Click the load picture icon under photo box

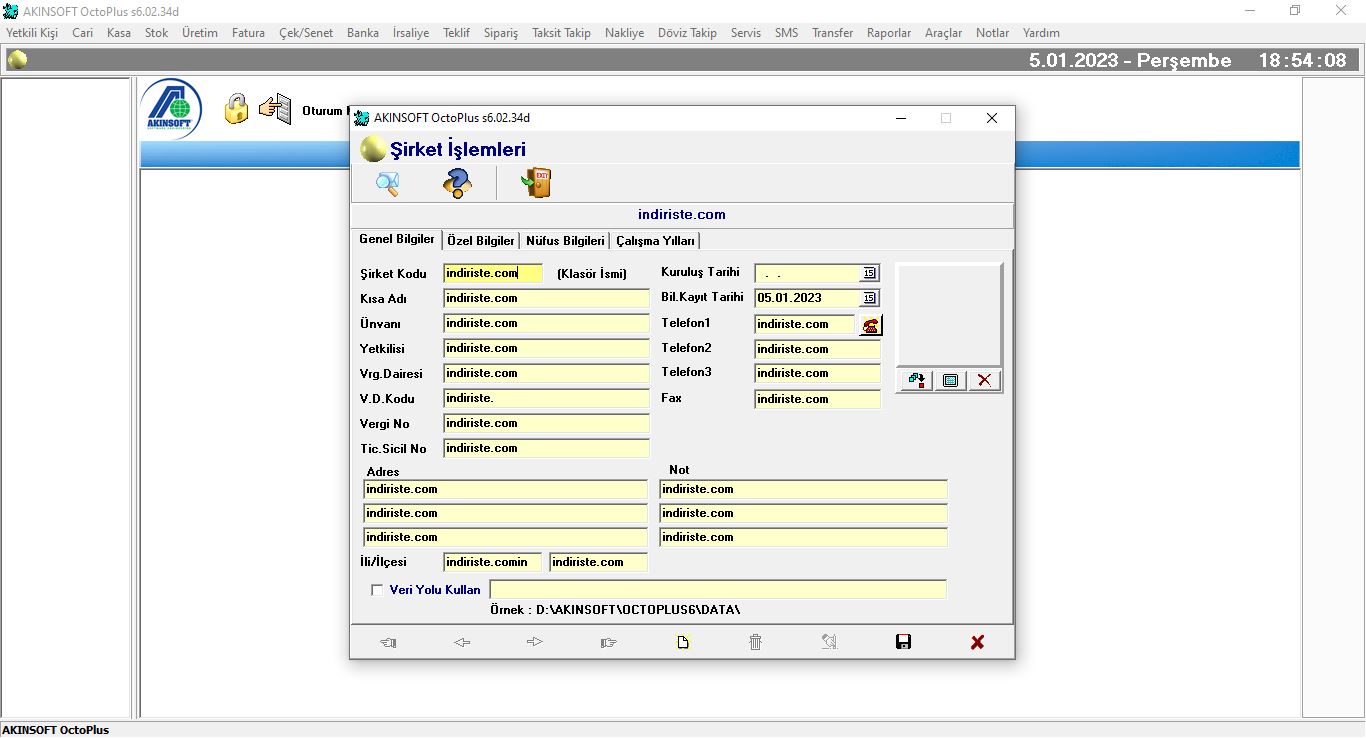pos(915,381)
